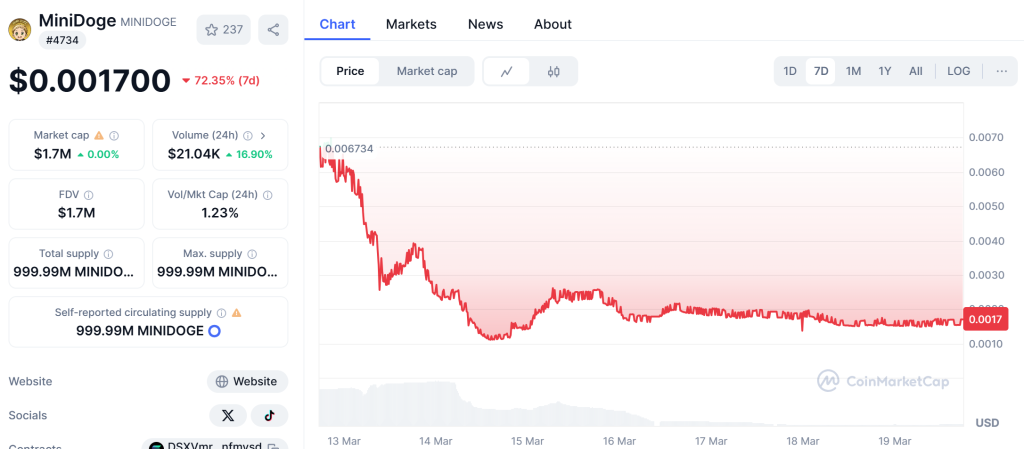The height and width of the screenshot is (449, 1024).
Task: Switch to line chart view icon
Action: coord(507,71)
